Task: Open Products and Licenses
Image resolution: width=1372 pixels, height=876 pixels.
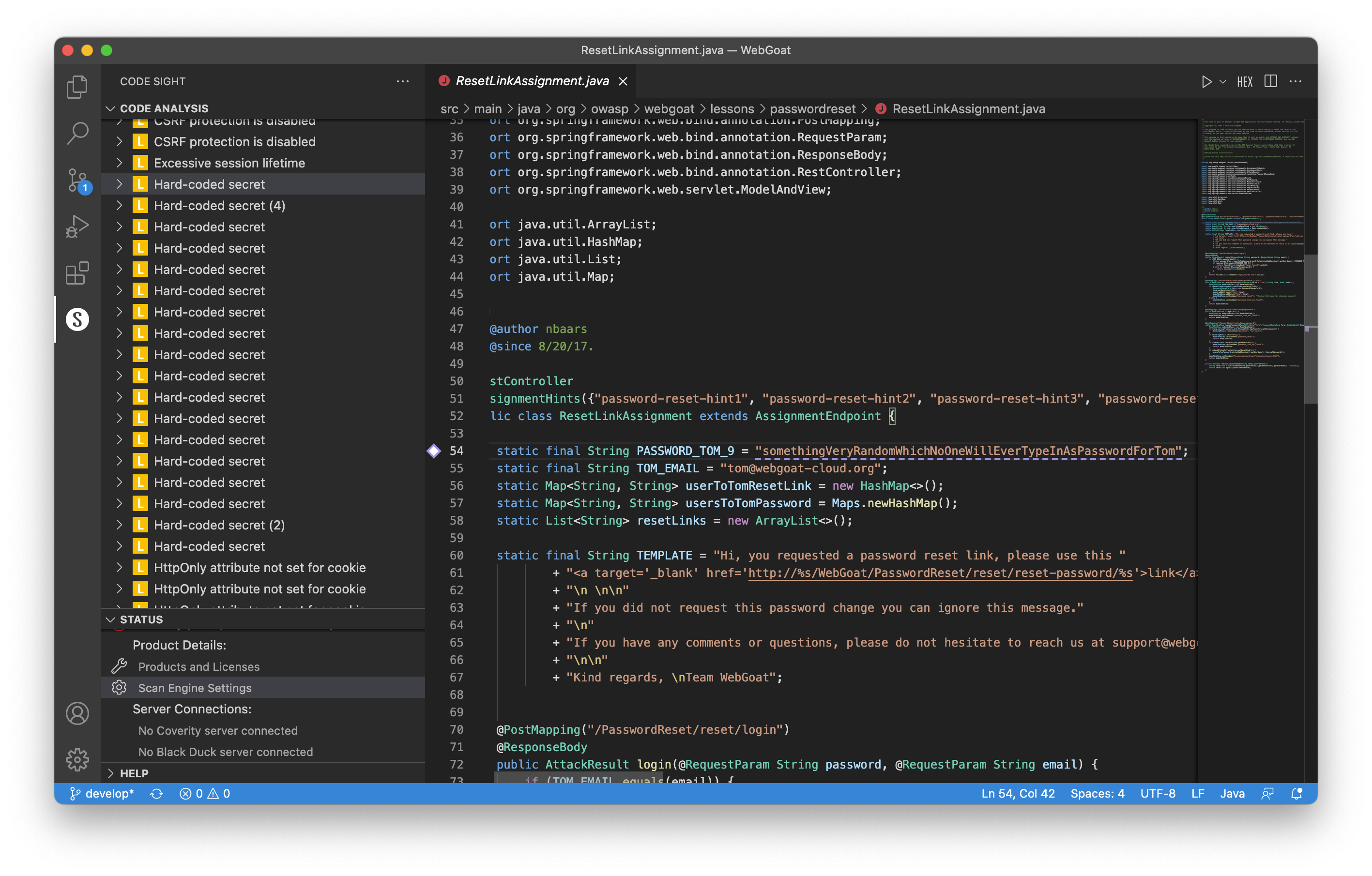Action: tap(199, 666)
